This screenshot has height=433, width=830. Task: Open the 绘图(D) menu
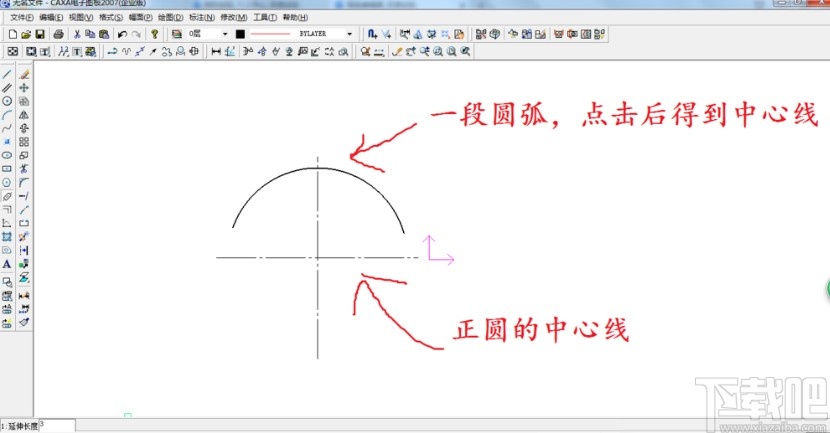coord(170,17)
